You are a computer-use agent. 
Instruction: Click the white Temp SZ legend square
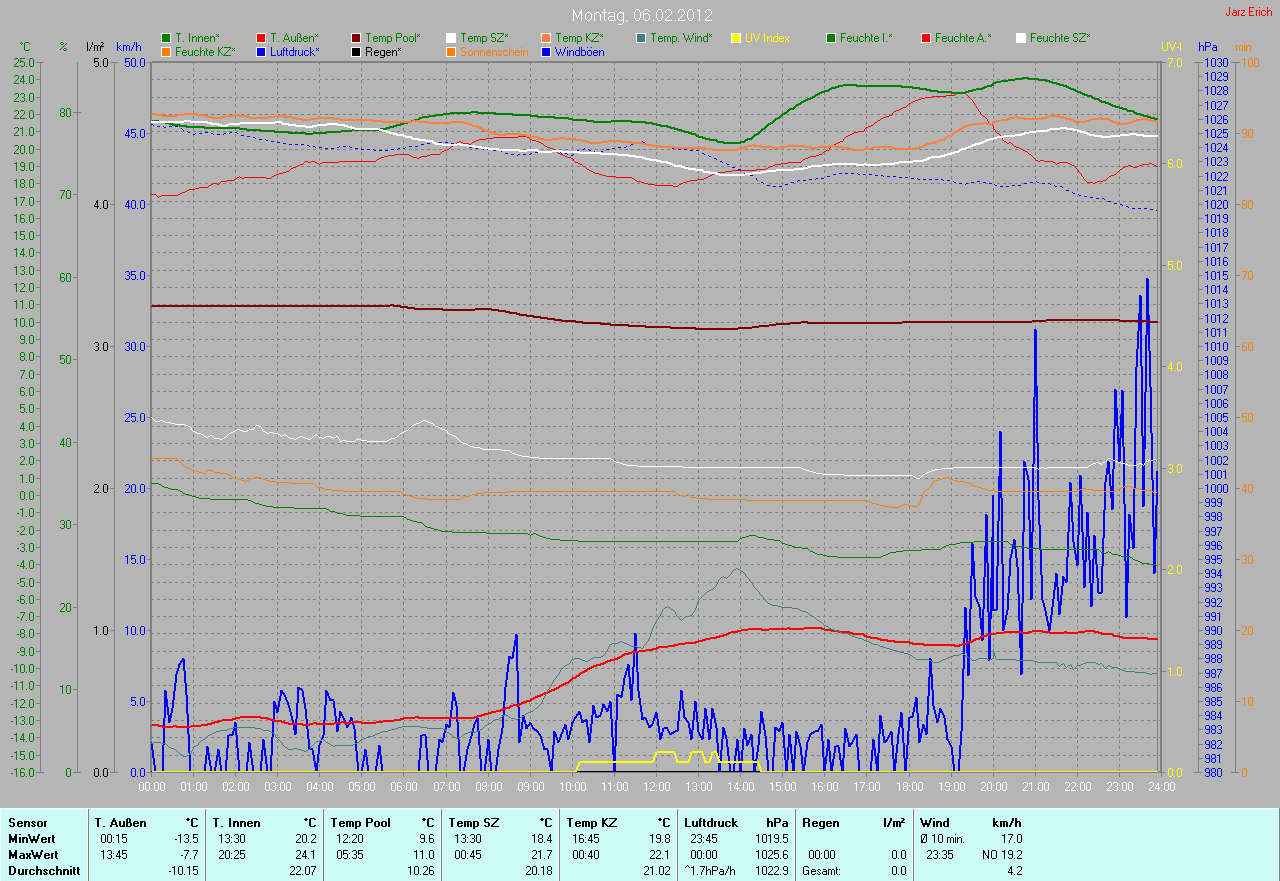click(451, 38)
